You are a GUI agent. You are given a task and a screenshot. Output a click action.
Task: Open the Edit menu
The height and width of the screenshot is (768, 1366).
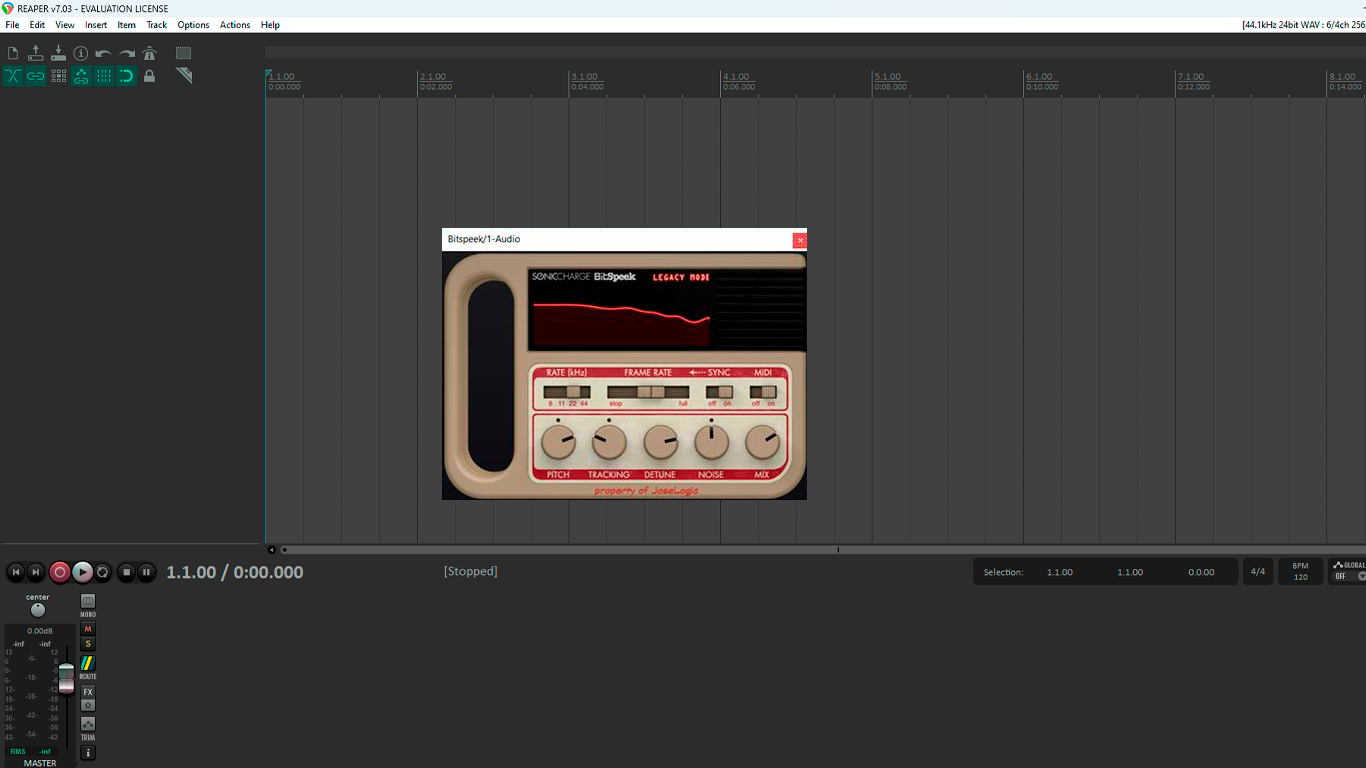pos(37,25)
